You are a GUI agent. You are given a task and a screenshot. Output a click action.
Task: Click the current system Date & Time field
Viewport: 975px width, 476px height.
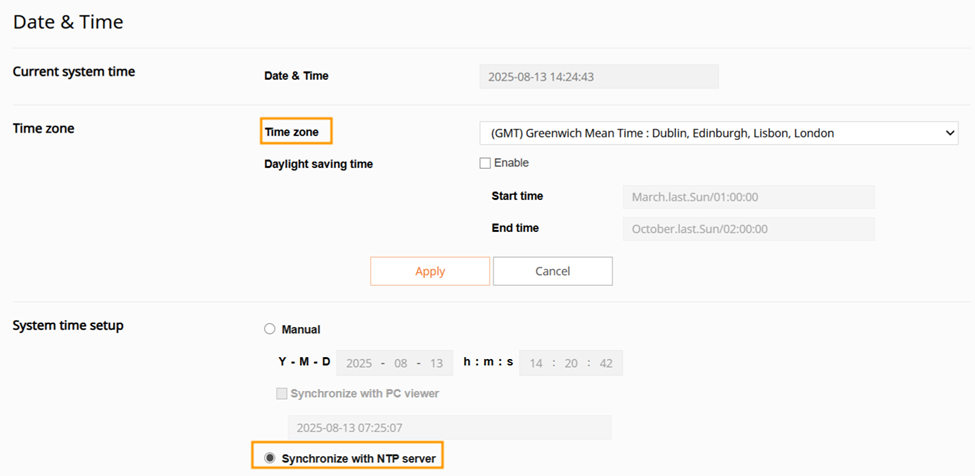tap(599, 77)
